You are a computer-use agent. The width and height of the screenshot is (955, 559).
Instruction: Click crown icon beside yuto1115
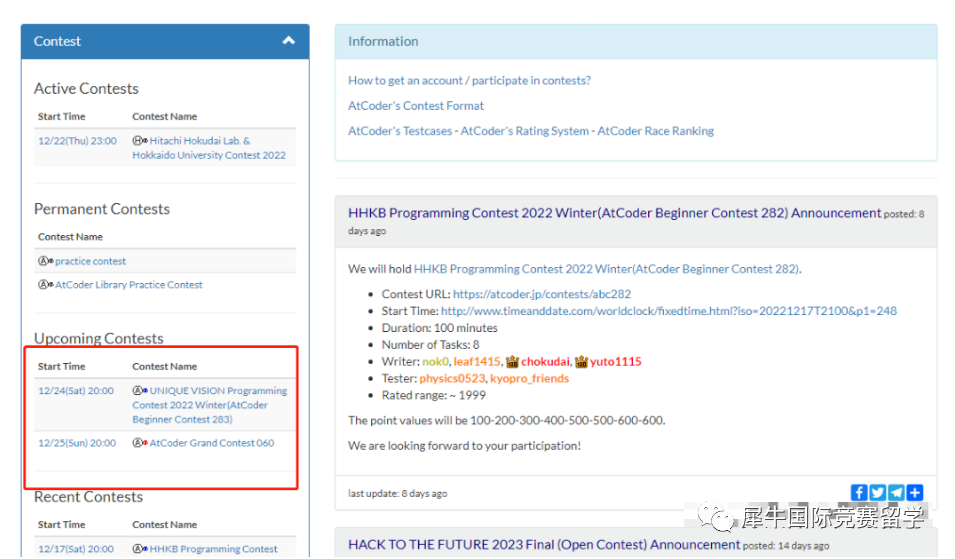pos(581,361)
